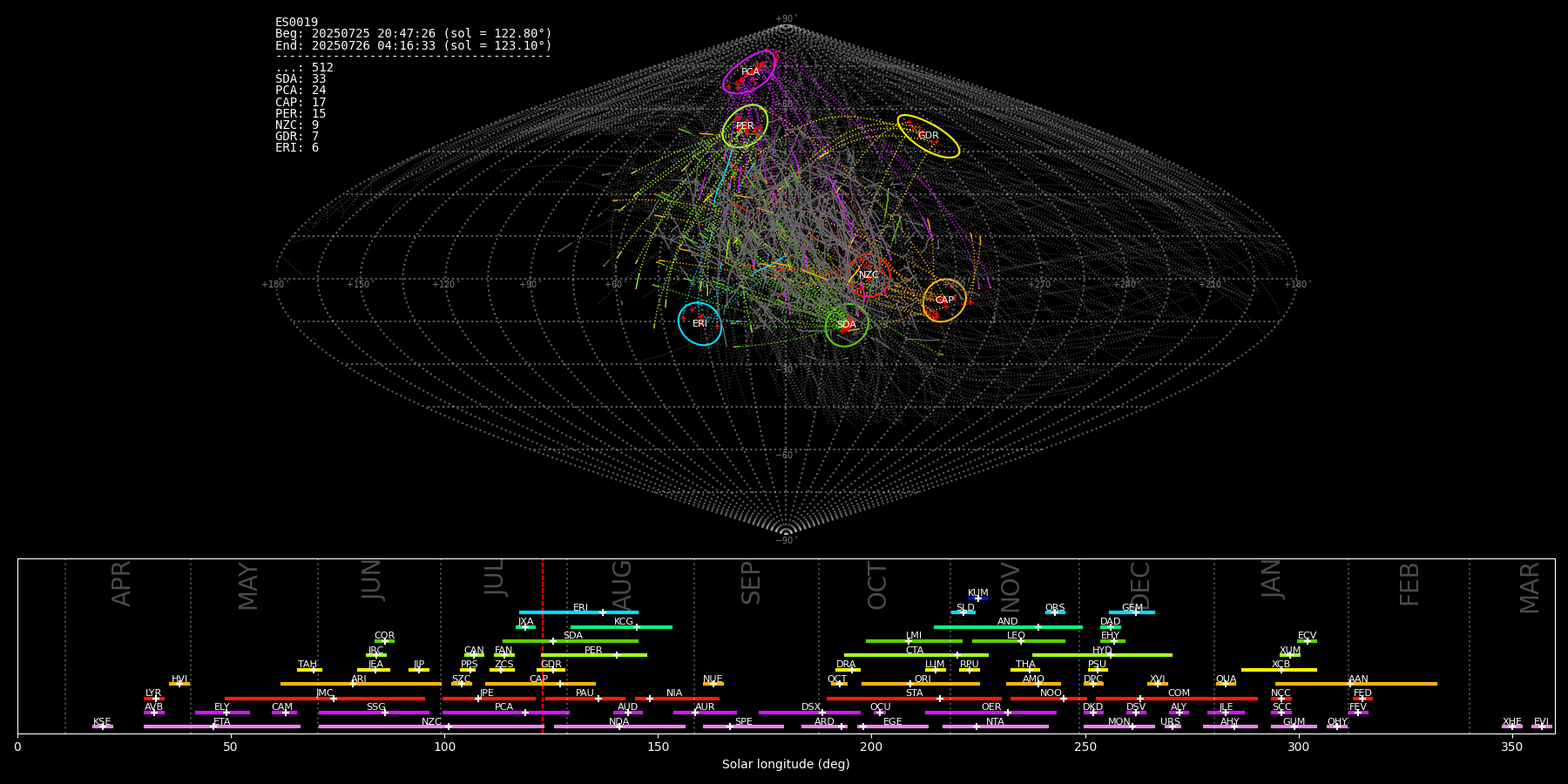Click the DRA label in timeline
Screen dimensions: 1568x784
[846, 665]
